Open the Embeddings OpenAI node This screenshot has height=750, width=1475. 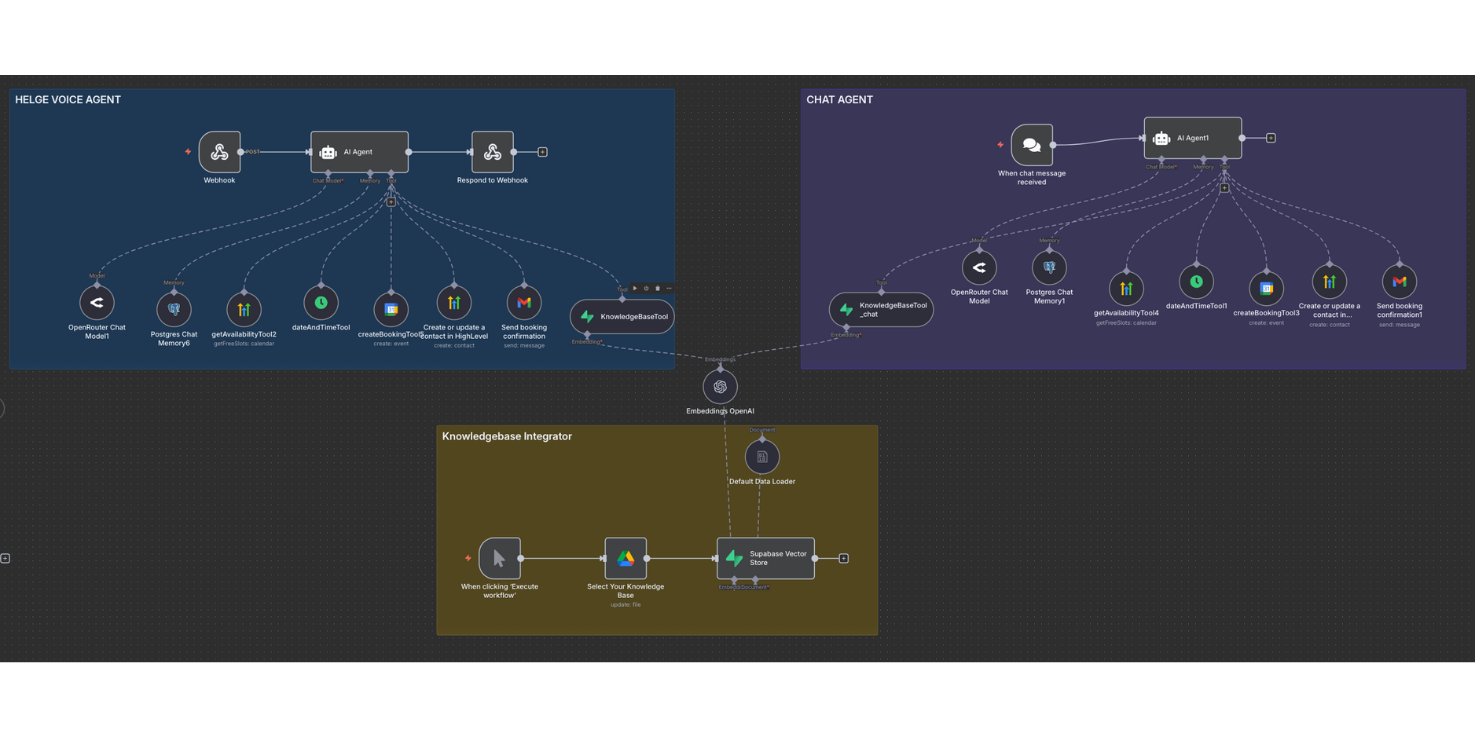pos(720,387)
